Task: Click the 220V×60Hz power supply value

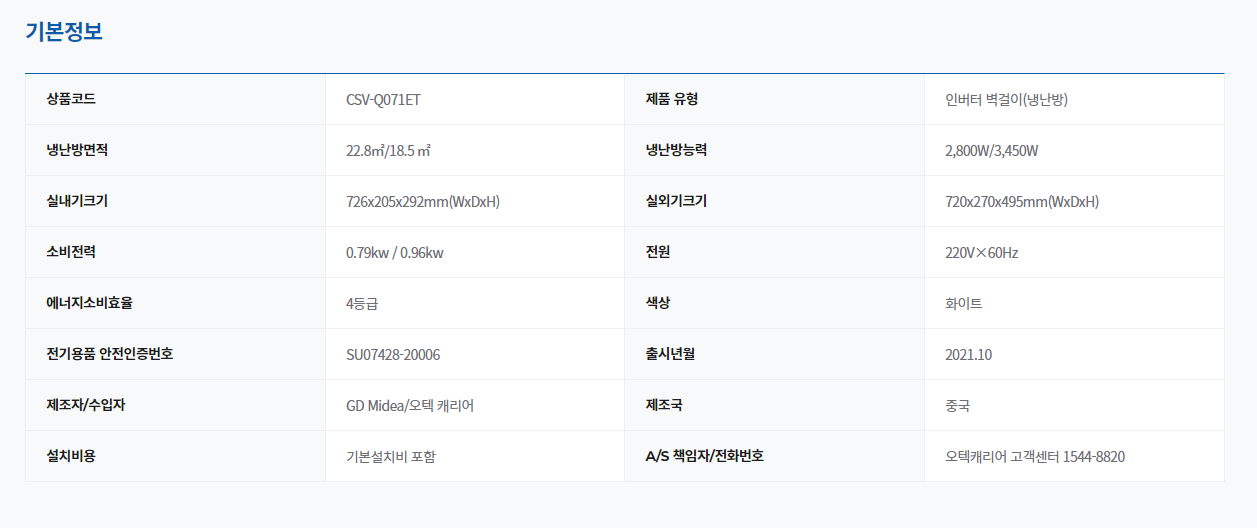Action: point(981,253)
